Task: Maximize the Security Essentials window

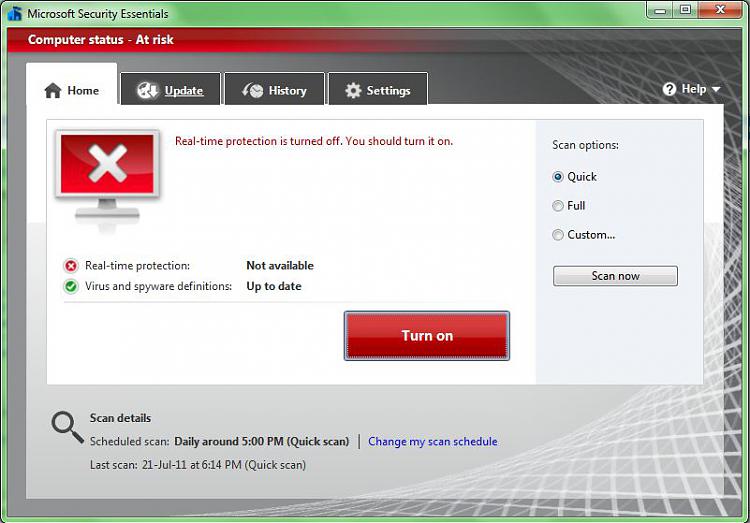Action: [x=685, y=10]
